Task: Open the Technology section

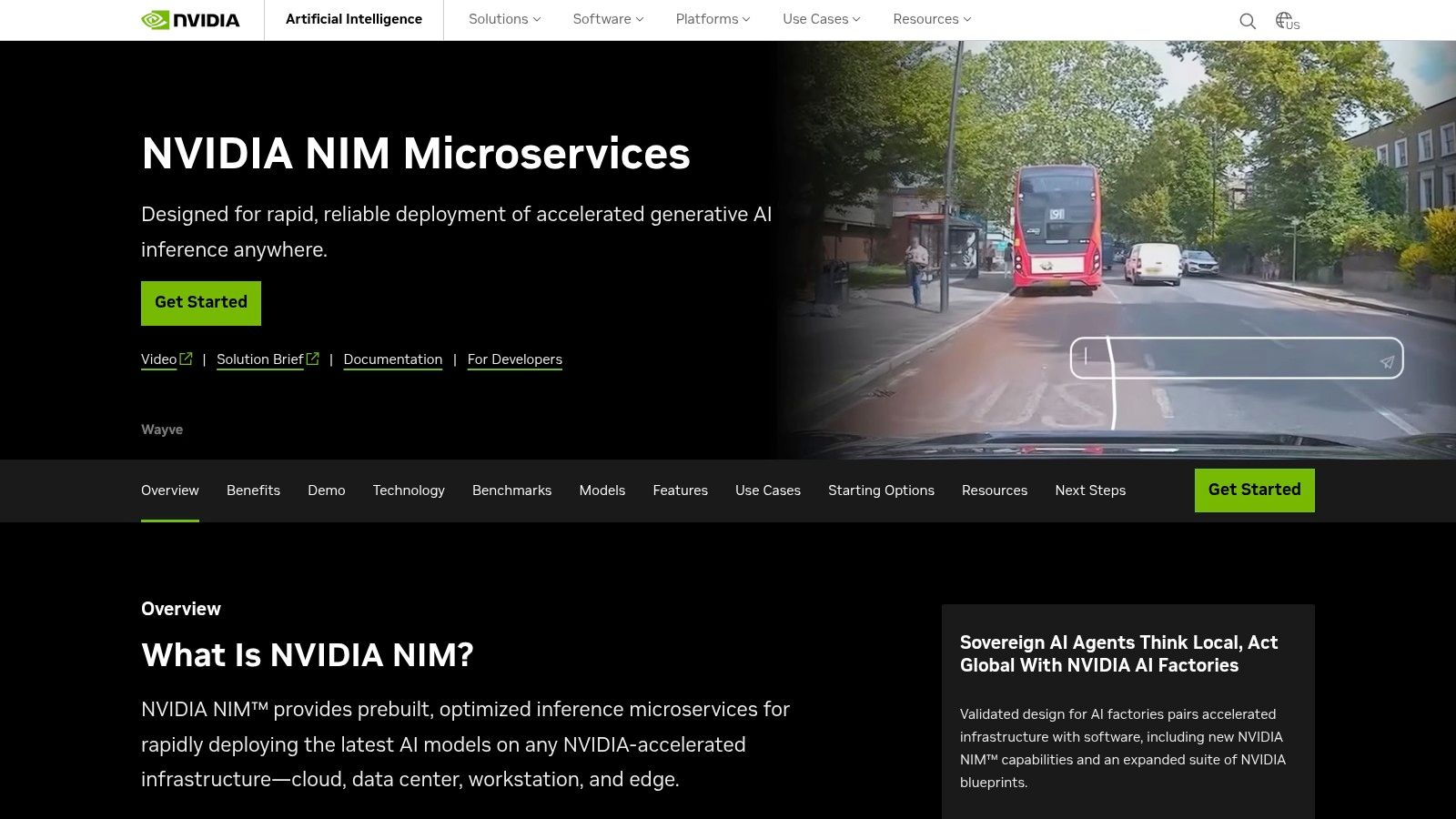Action: tap(408, 490)
